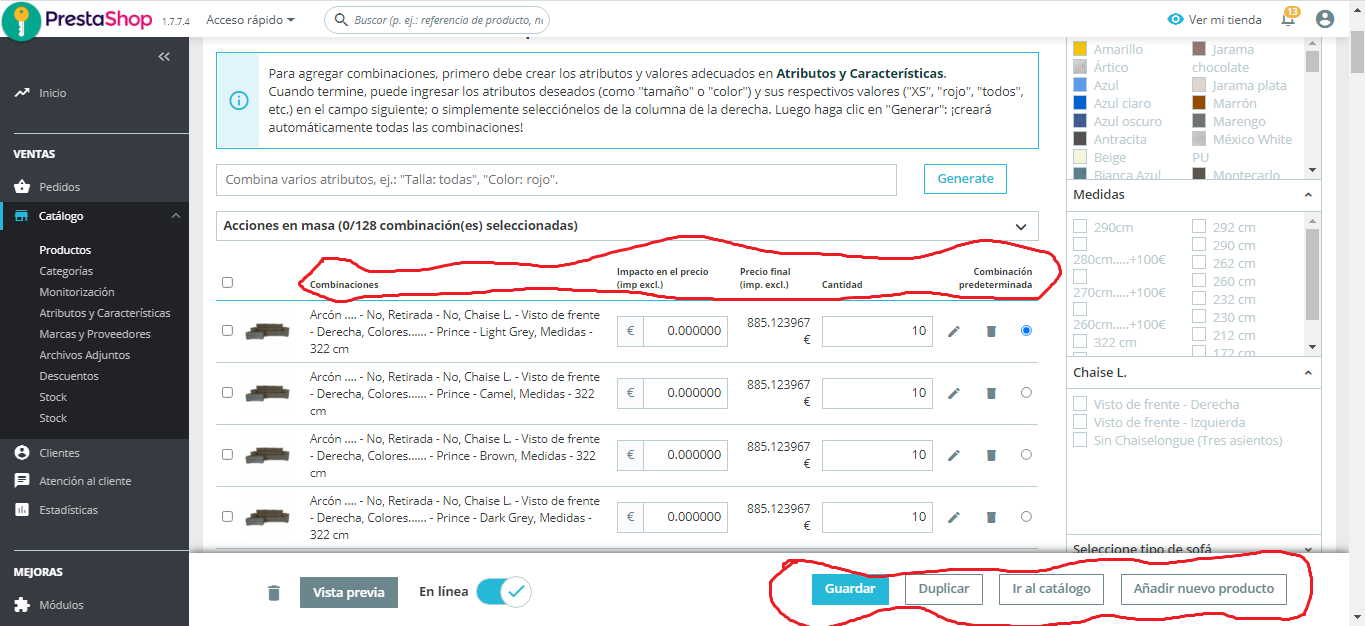Open Productos in the sidebar
The image size is (1365, 626).
[65, 250]
